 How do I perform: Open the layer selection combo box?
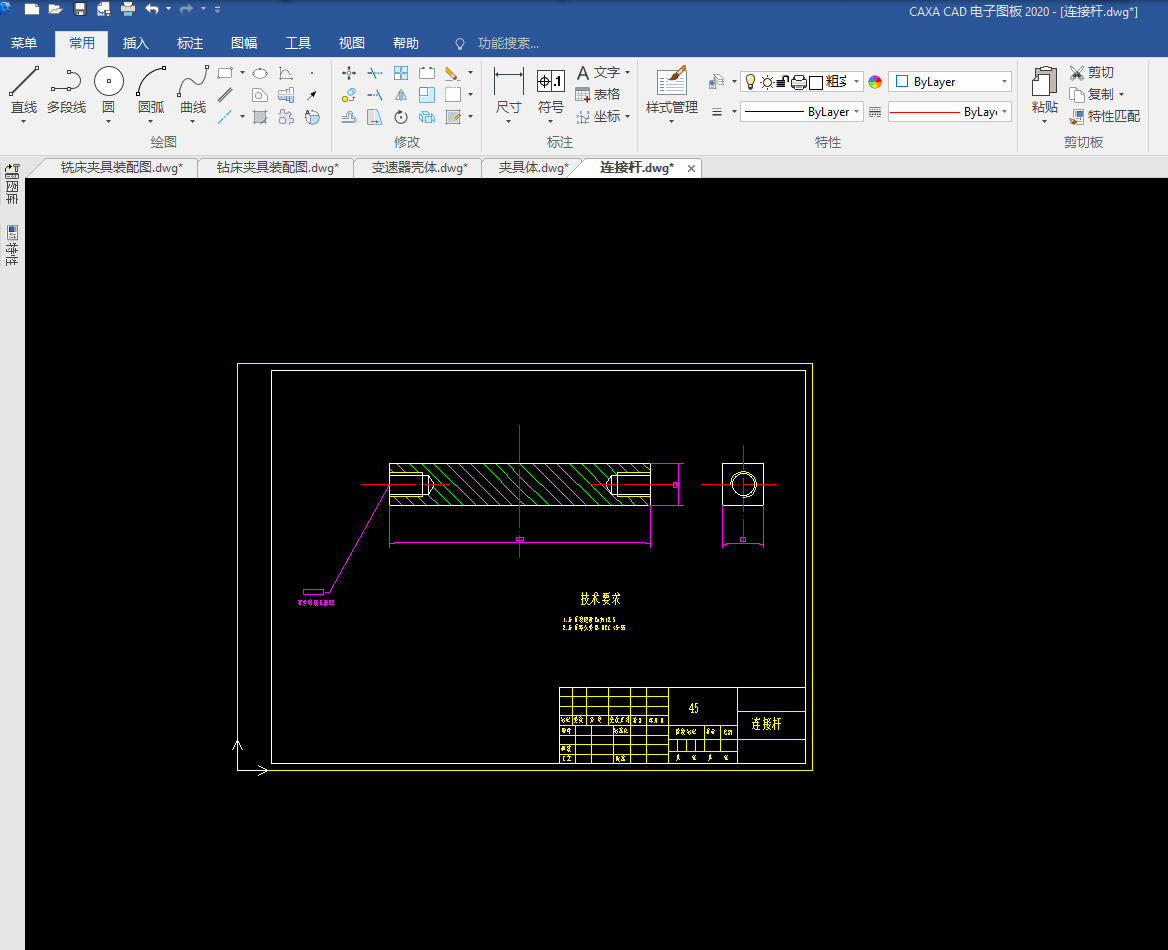tap(802, 82)
